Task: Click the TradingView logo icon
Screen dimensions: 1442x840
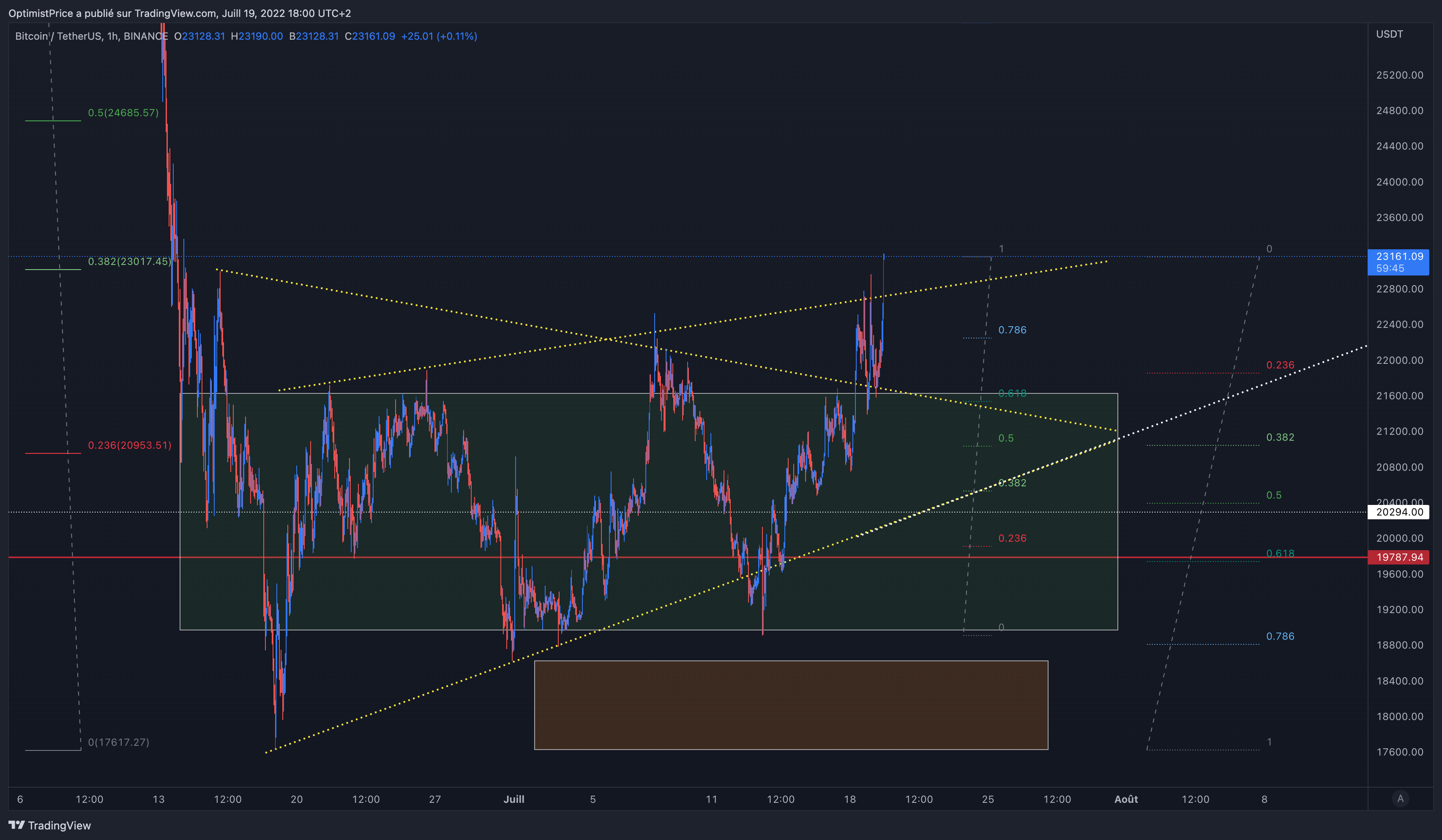Action: click(16, 825)
